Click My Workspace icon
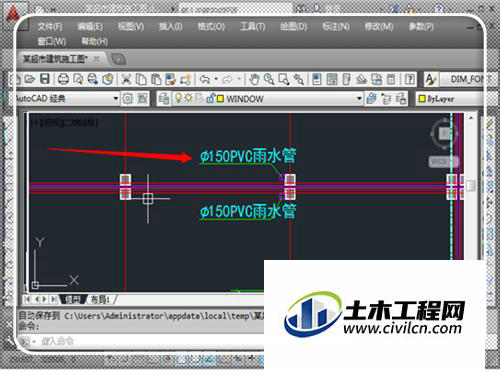The image size is (500, 370). coord(142,99)
